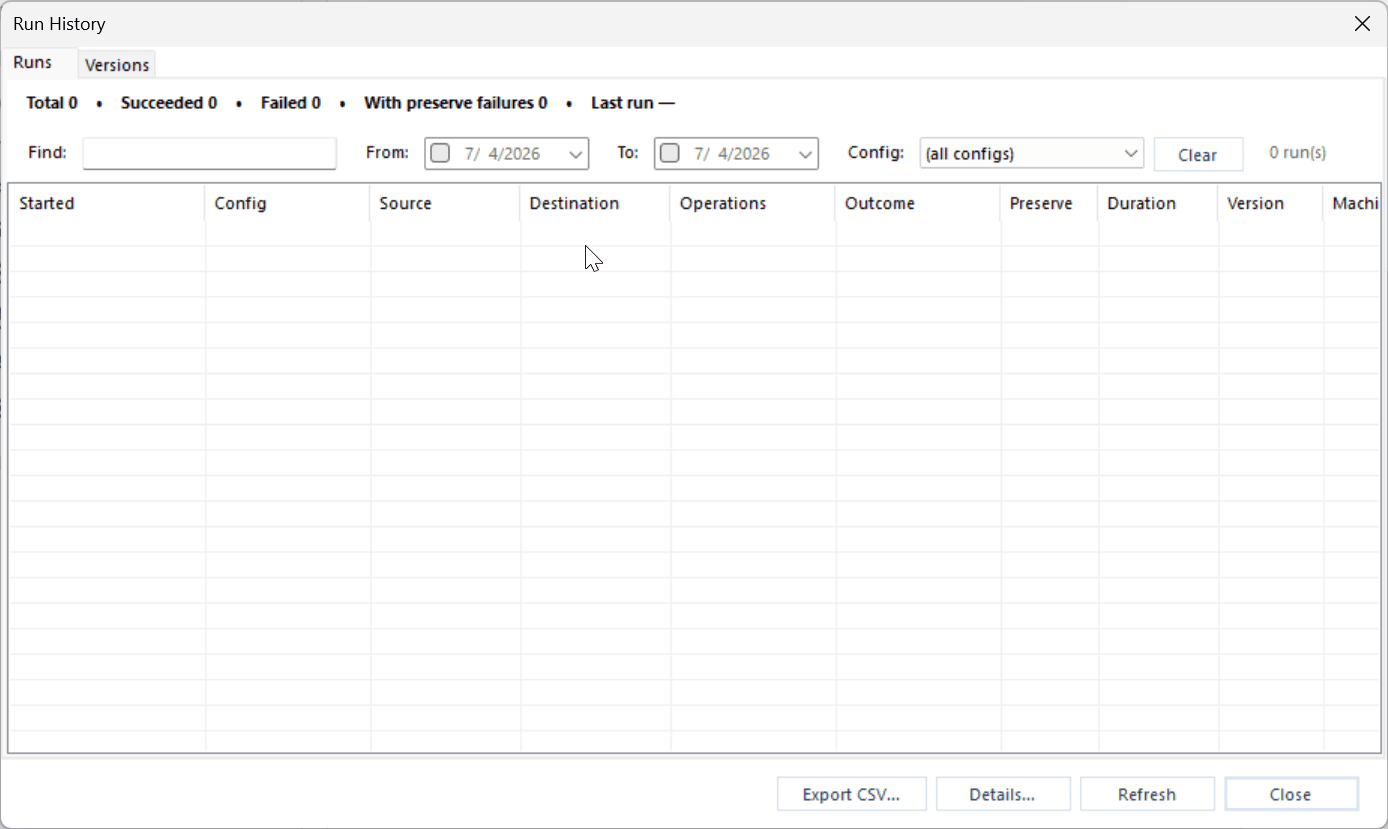
Task: Sort by the Duration column header
Action: (1158, 203)
